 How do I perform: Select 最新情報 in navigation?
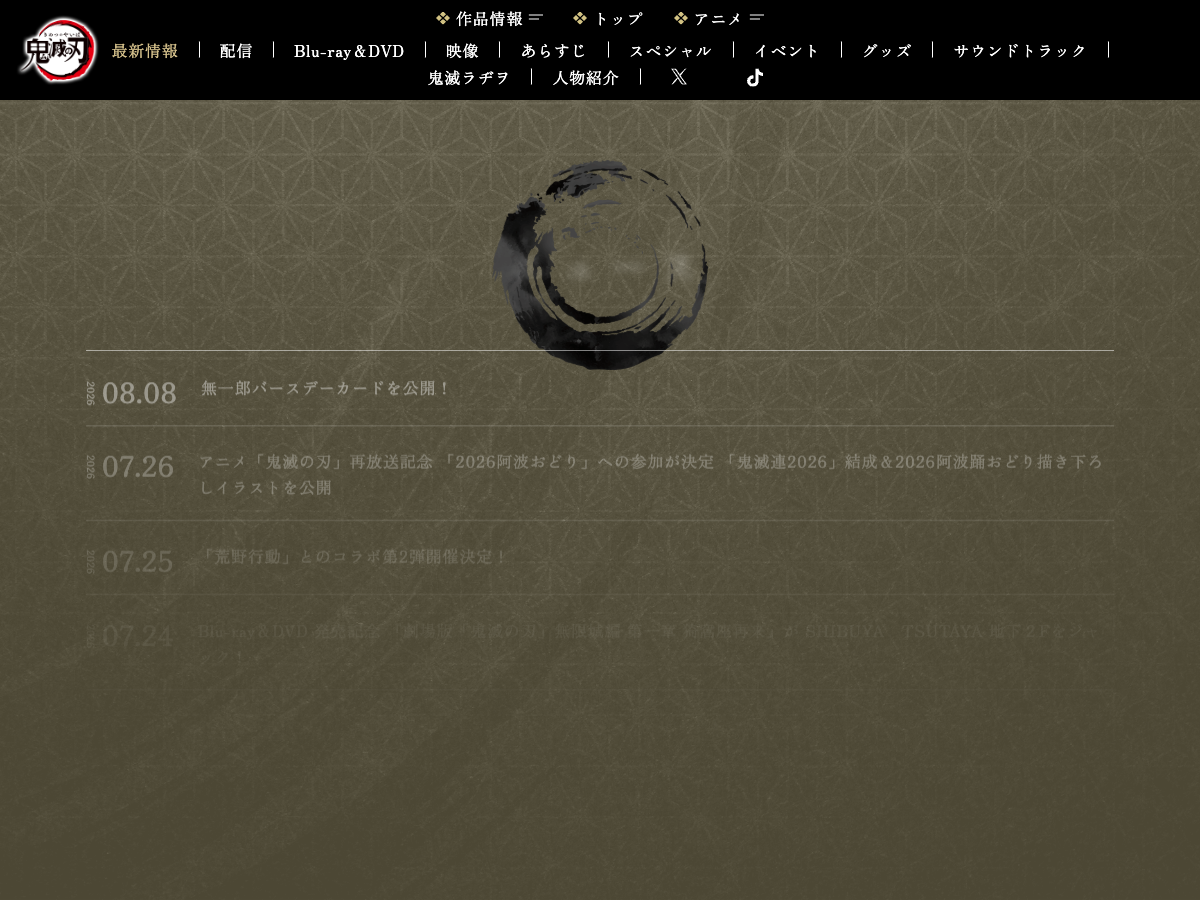[x=145, y=50]
